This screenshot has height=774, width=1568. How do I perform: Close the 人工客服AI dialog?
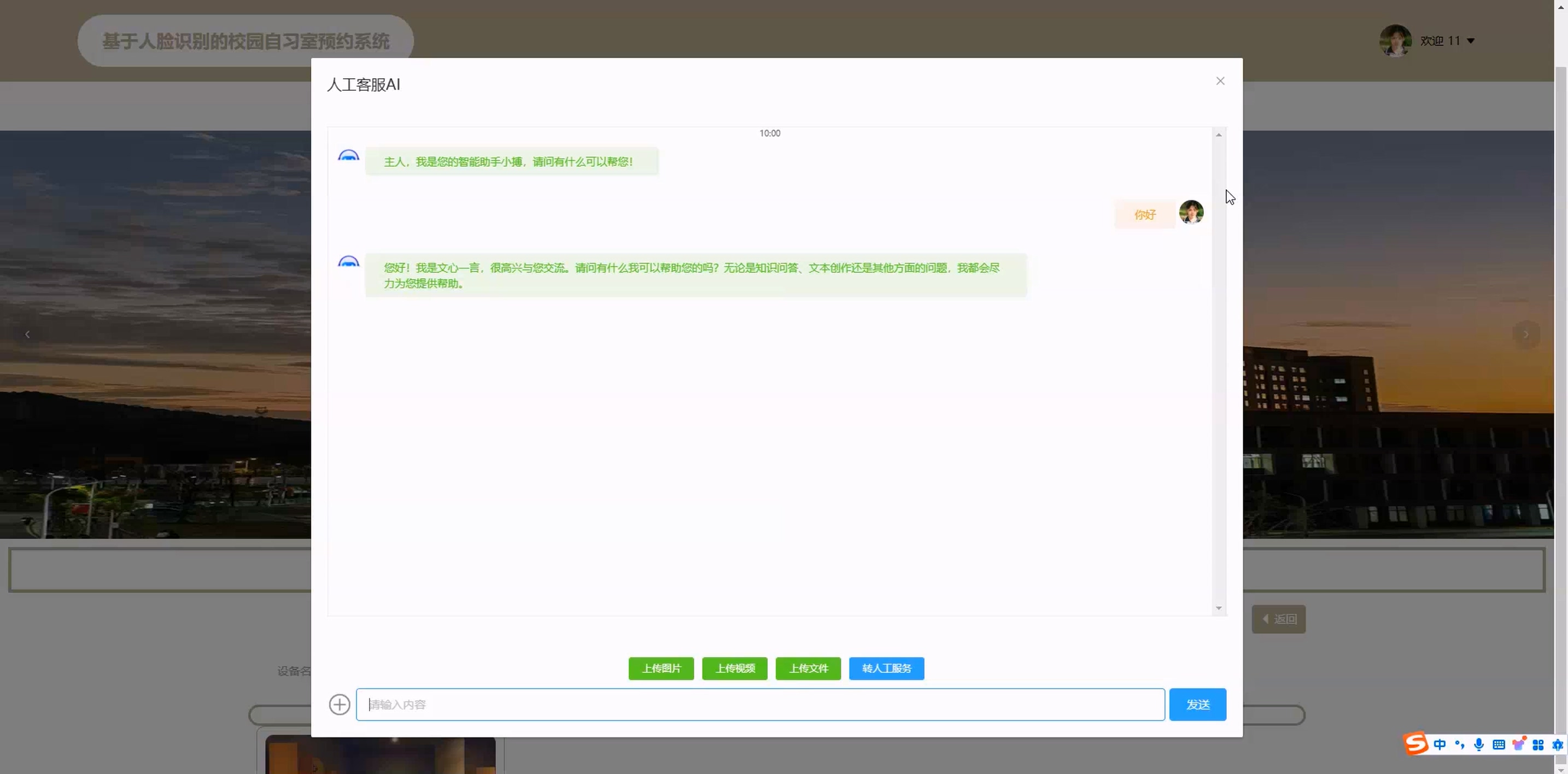point(1220,81)
